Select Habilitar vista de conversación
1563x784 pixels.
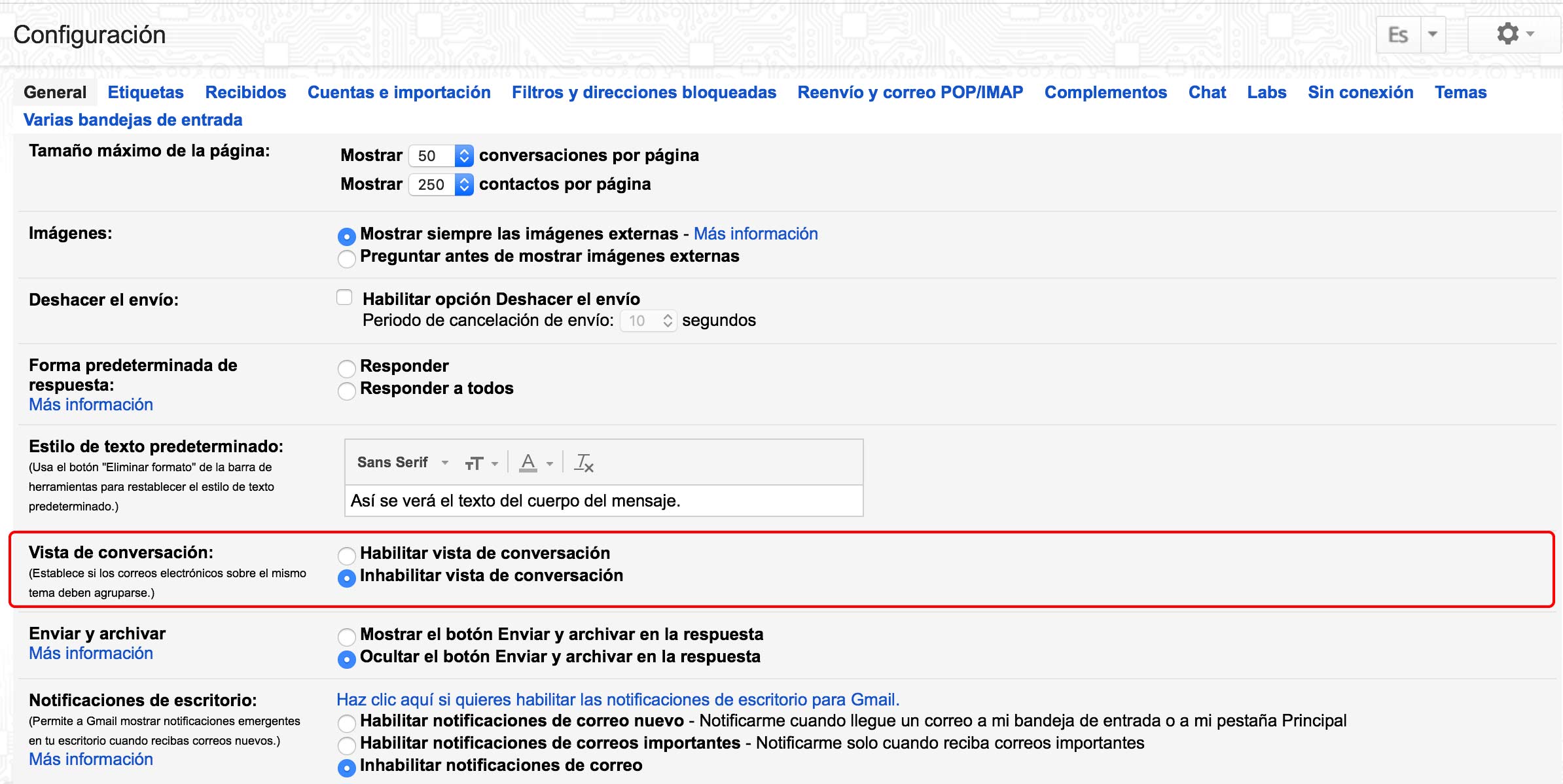[346, 556]
